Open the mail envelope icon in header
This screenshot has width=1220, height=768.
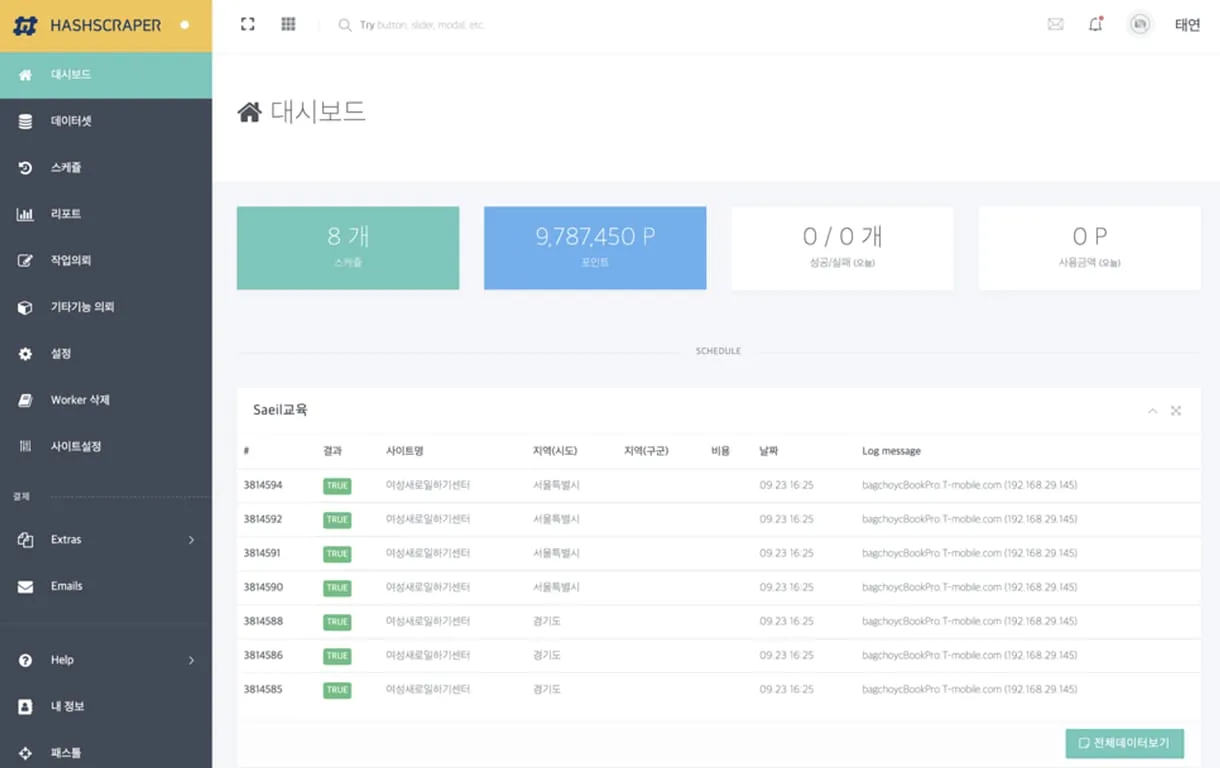click(x=1055, y=25)
